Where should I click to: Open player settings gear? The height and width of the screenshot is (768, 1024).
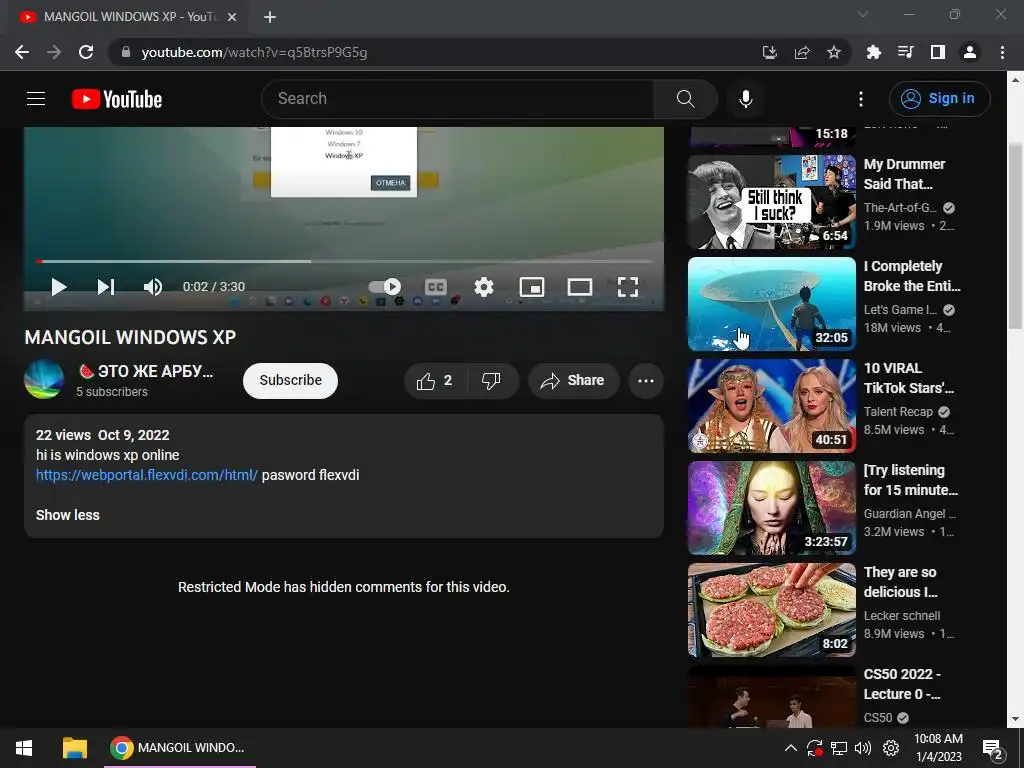click(x=484, y=287)
